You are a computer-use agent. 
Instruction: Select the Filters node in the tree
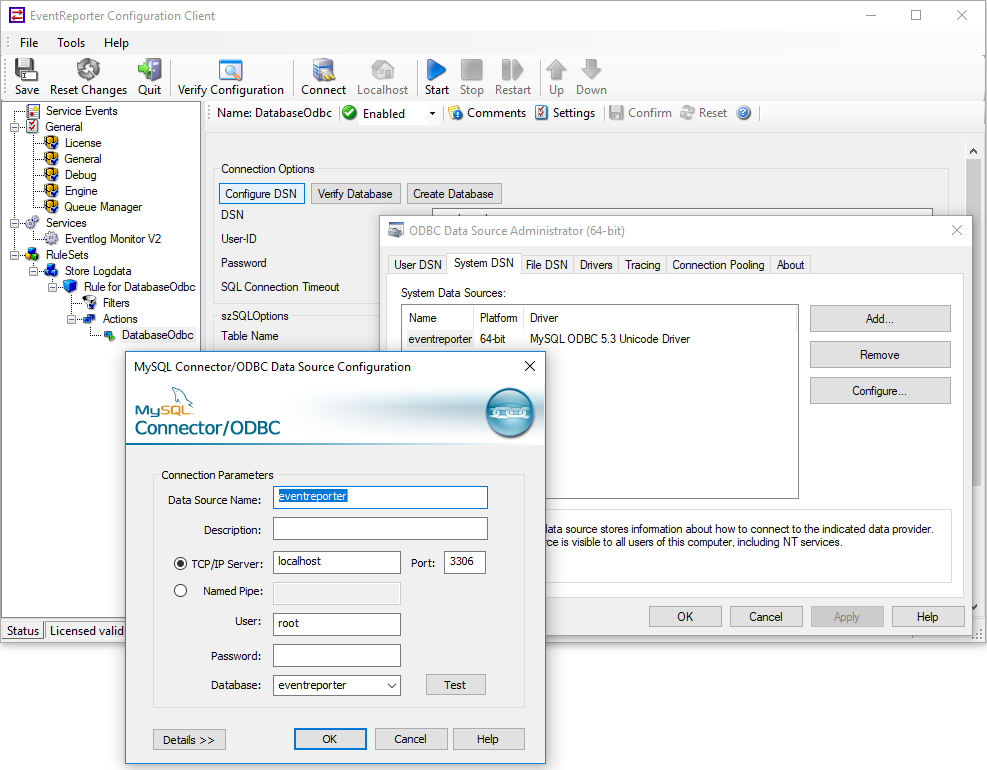116,303
